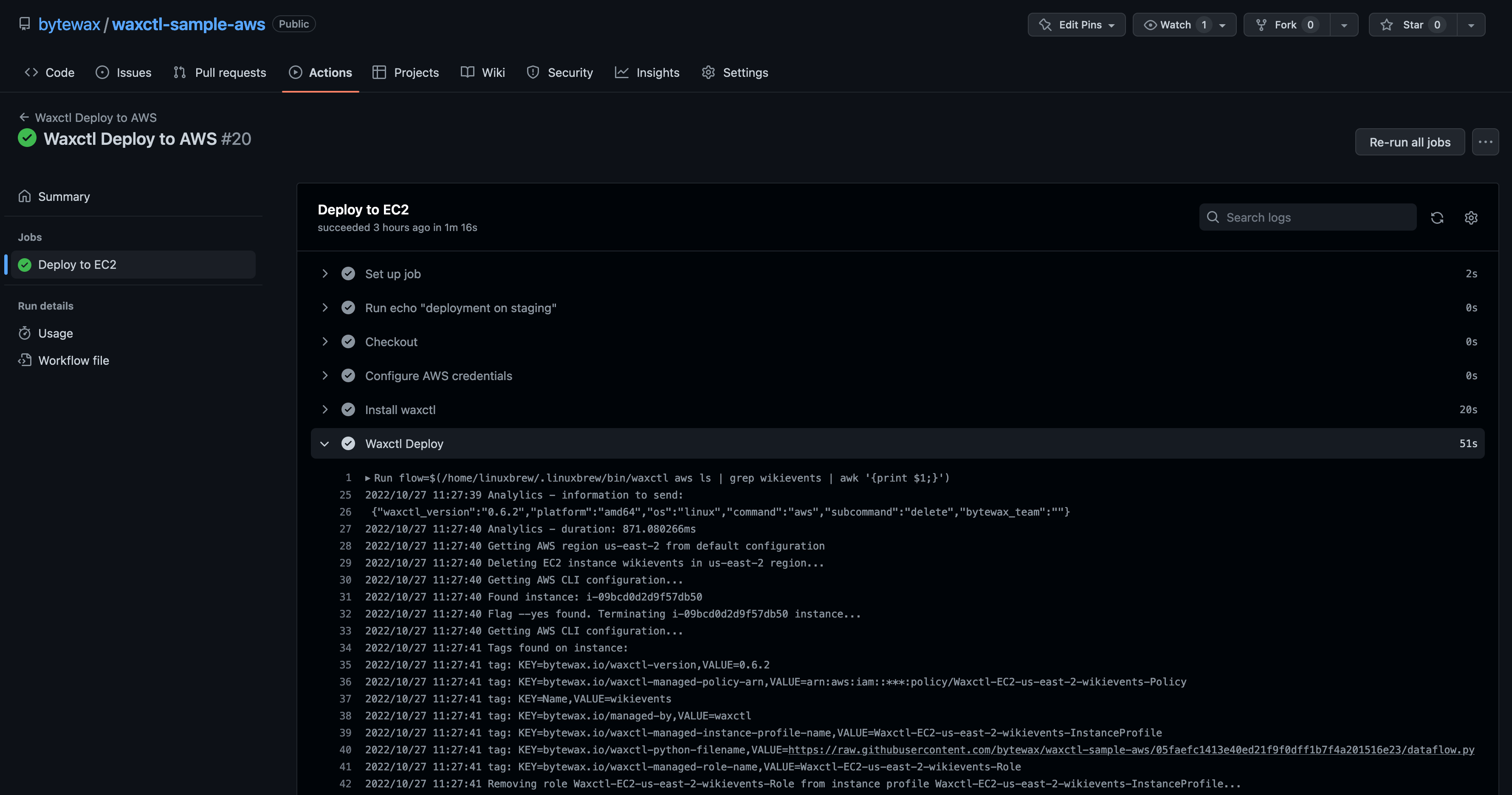This screenshot has width=1512, height=795.
Task: Open the log settings gear icon
Action: 1471,218
